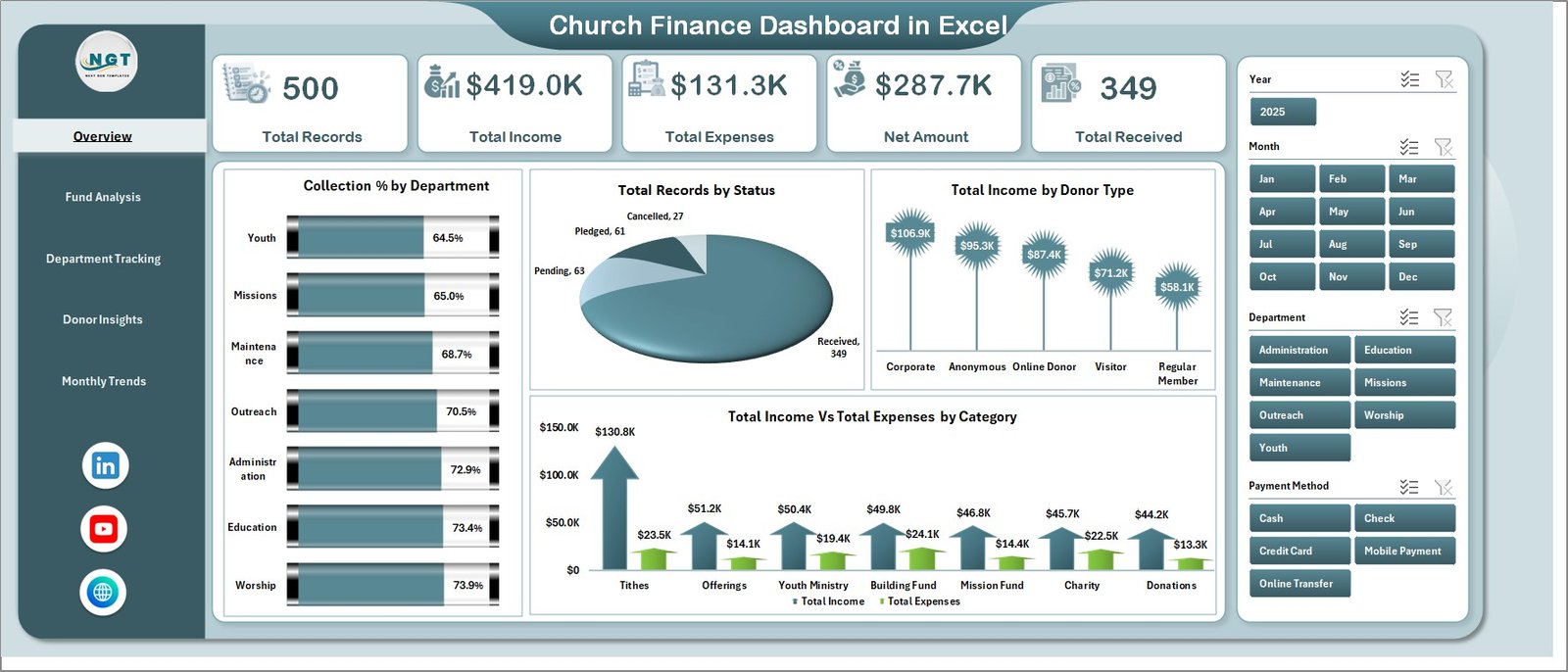Screen dimensions: 1568x672
Task: Clear the Year slicer filter icon
Action: click(1444, 79)
